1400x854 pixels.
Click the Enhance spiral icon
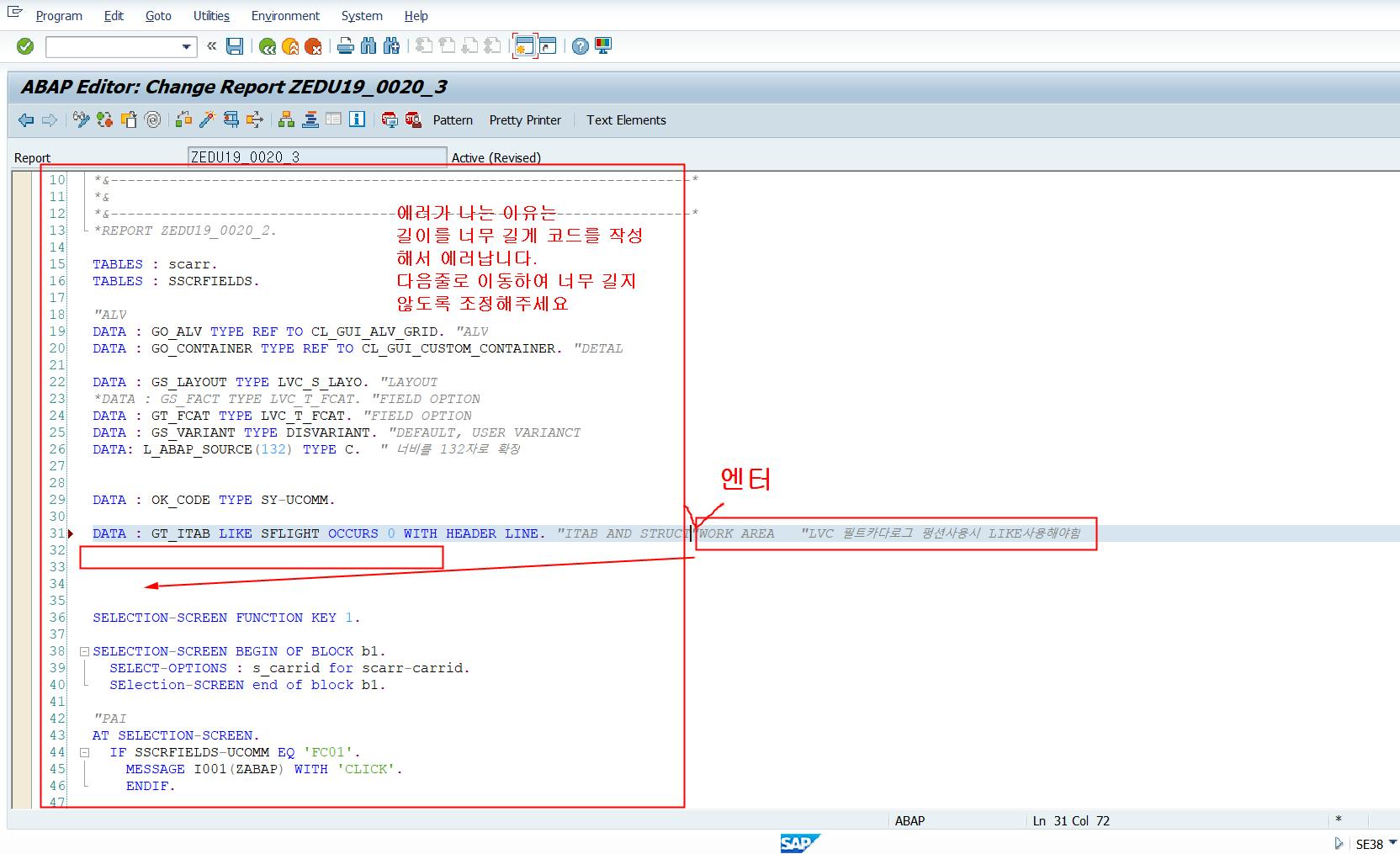[x=152, y=120]
